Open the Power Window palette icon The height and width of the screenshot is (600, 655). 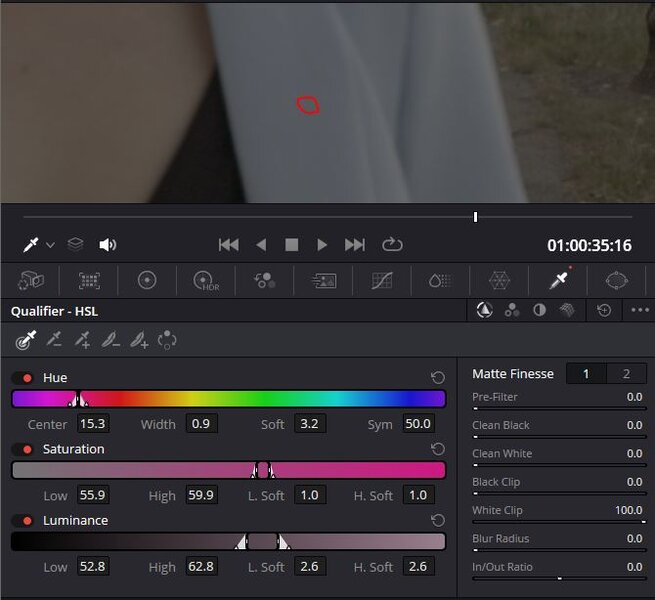(617, 281)
